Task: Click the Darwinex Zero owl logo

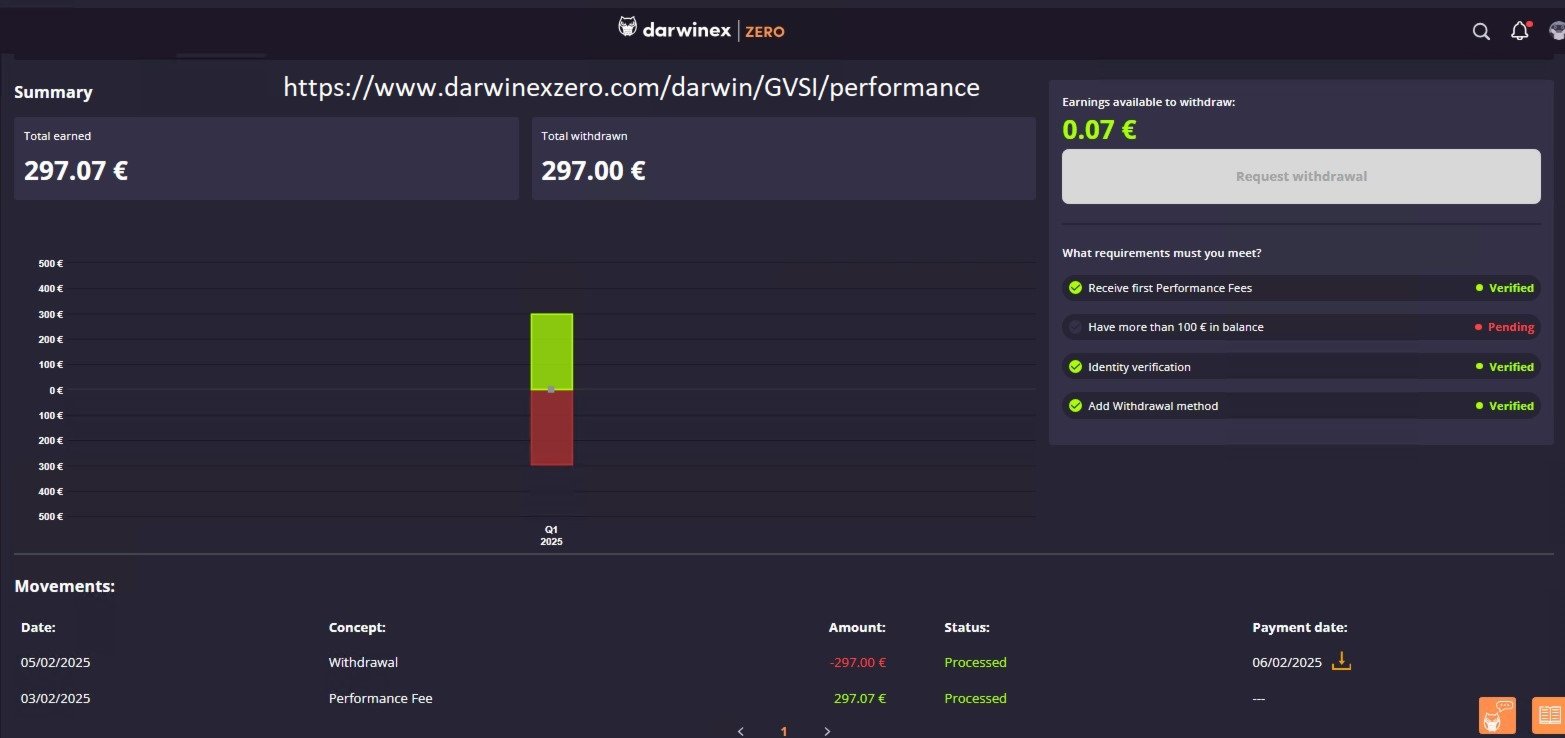Action: [x=628, y=28]
